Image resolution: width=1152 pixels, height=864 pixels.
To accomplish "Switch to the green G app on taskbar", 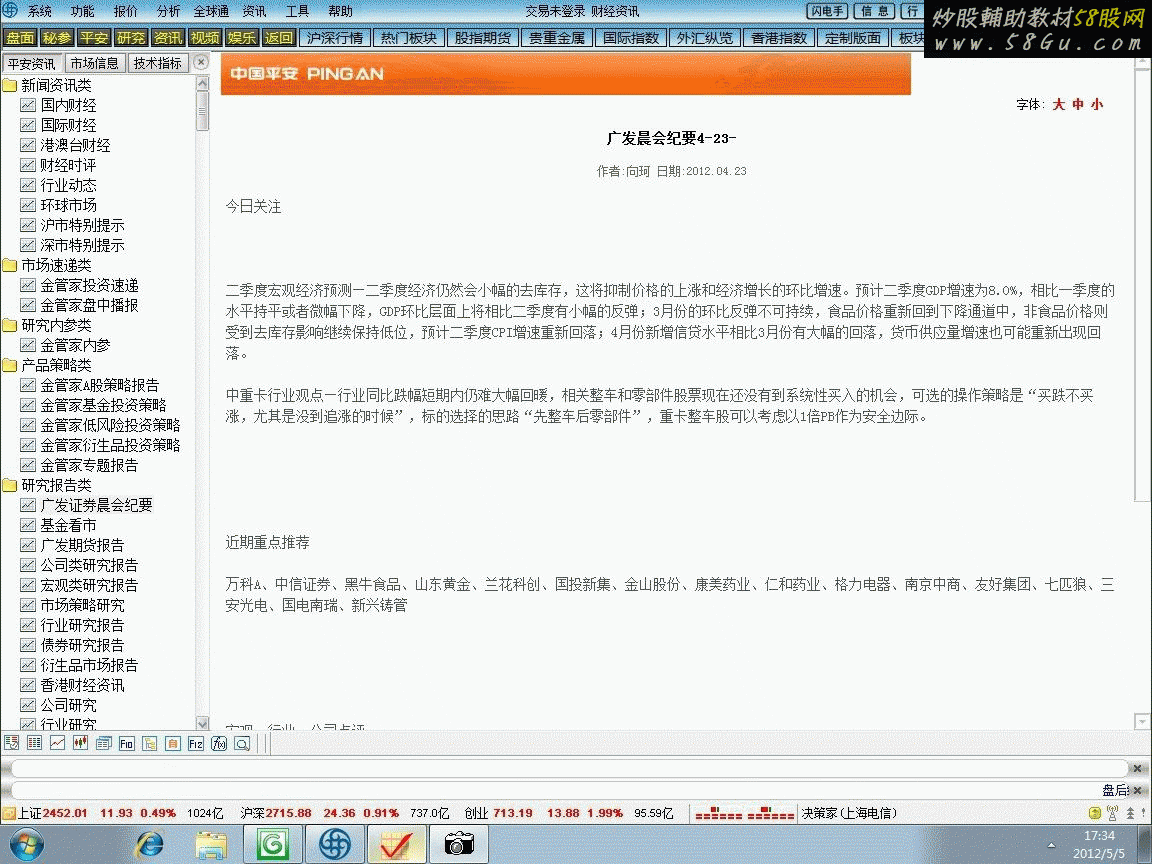I will pos(273,845).
